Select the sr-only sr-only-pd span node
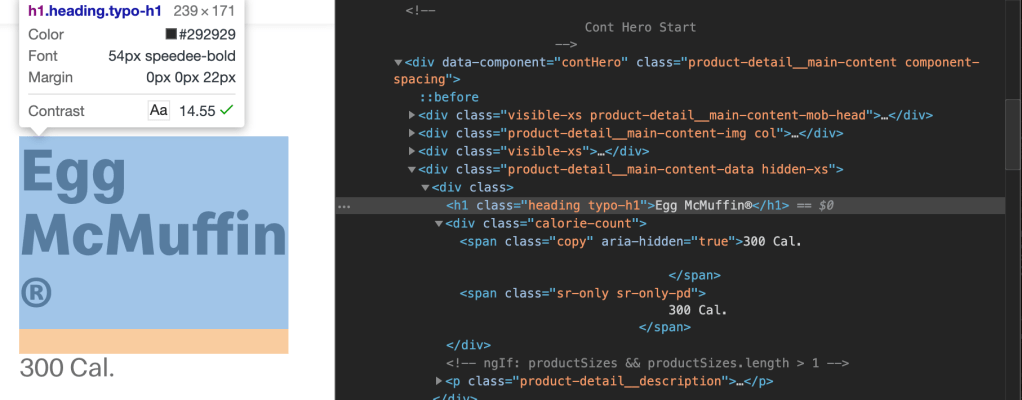This screenshot has width=1022, height=400. pos(582,293)
